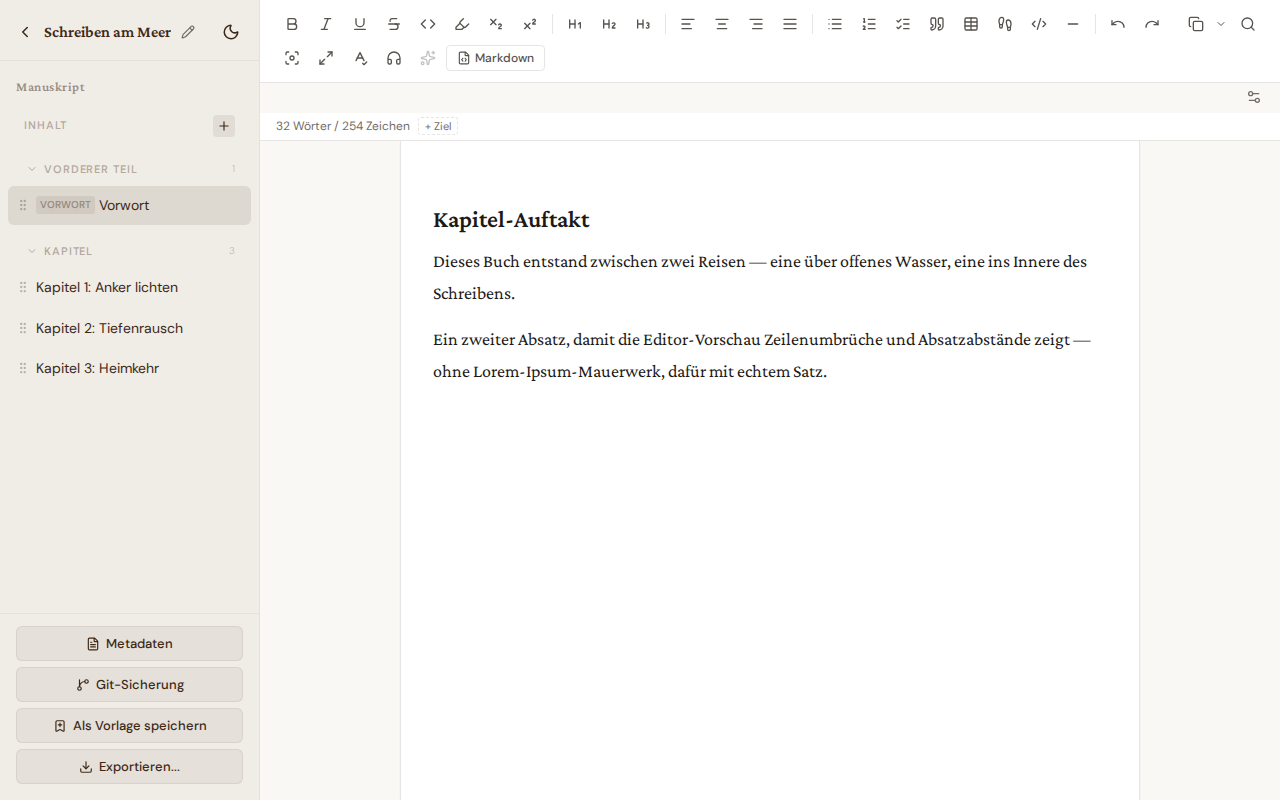Insert a horizontal rule
Image resolution: width=1280 pixels, height=800 pixels.
click(x=1073, y=24)
